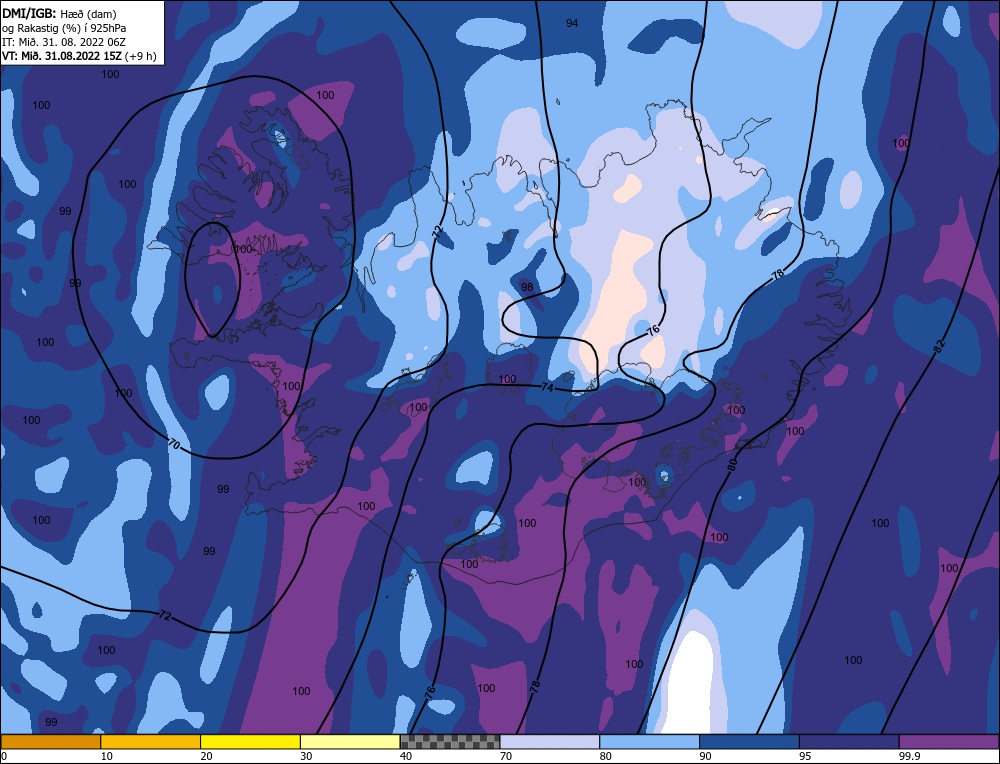The image size is (1000, 764).
Task: Click the humidity value '98' on the map
Action: tap(527, 287)
